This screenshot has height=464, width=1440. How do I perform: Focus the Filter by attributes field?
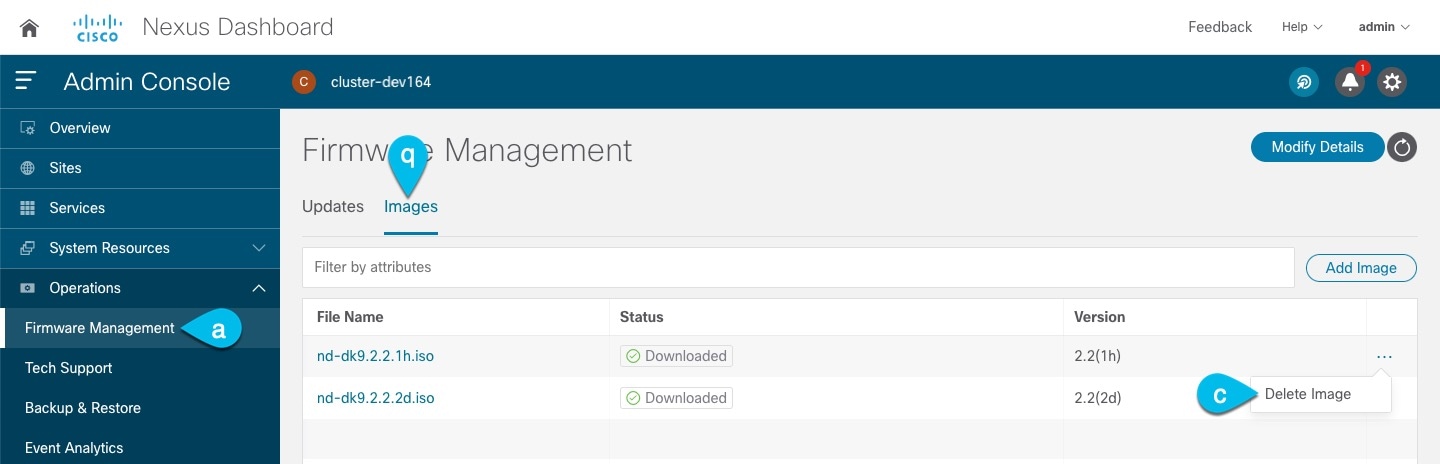click(x=798, y=267)
